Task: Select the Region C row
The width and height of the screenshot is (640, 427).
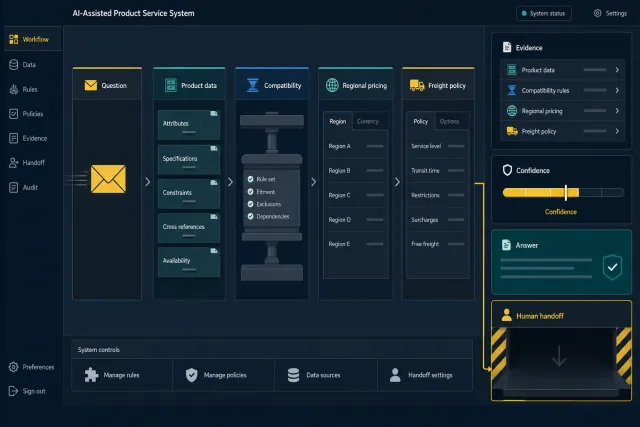Action: (356, 195)
